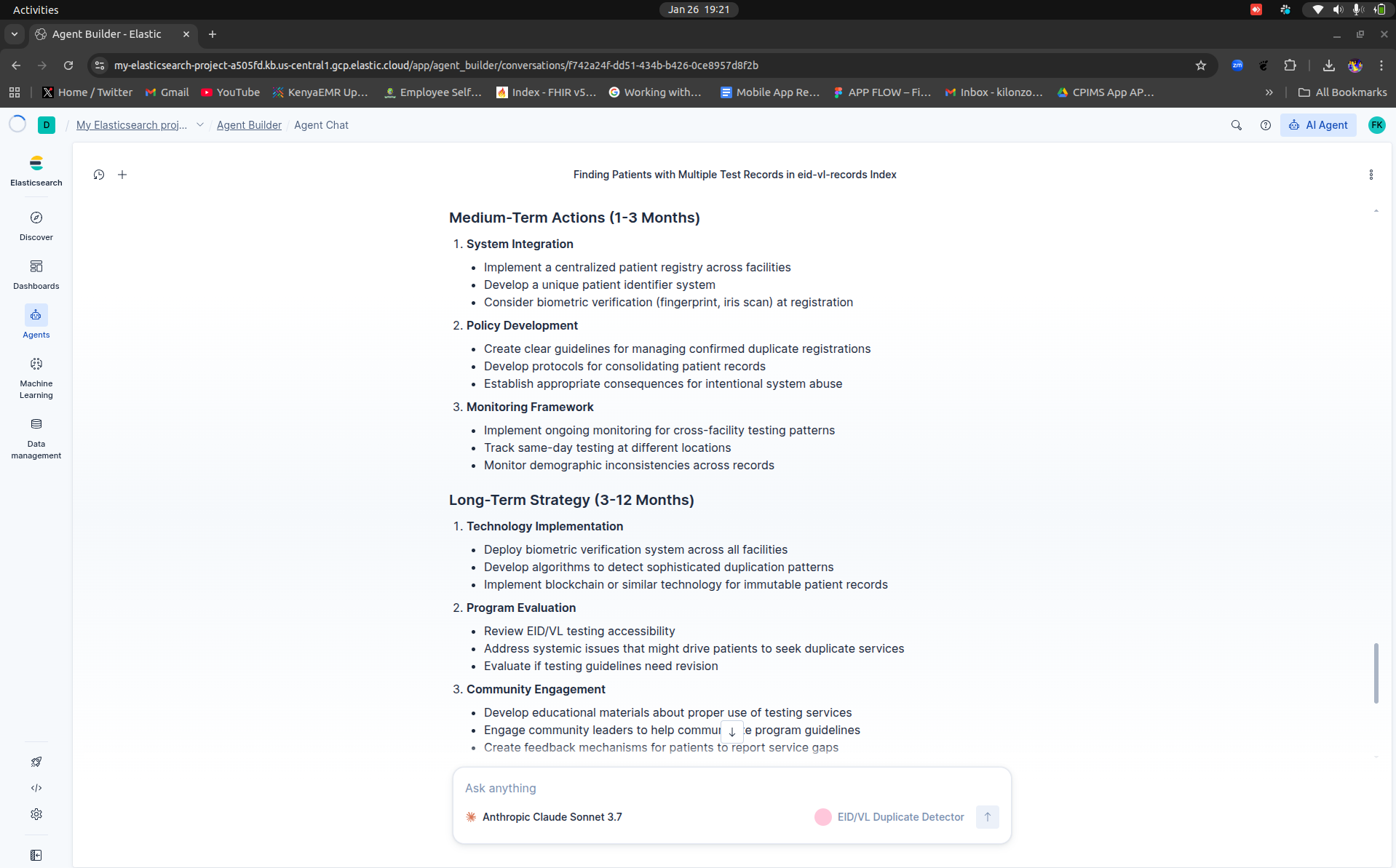
Task: Click the conversation title heading
Action: pos(734,175)
